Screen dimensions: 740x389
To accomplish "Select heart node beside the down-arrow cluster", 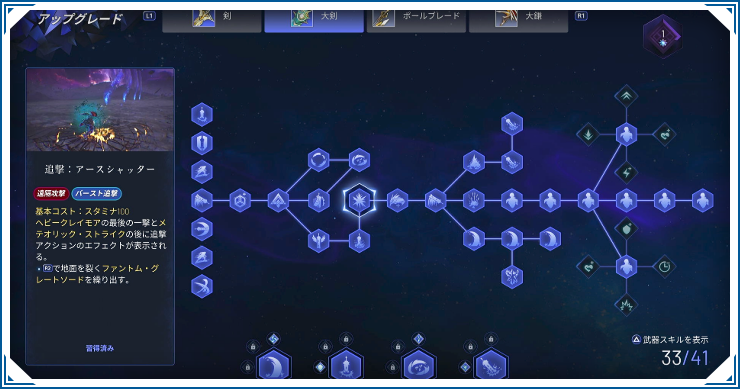I will point(664,135).
